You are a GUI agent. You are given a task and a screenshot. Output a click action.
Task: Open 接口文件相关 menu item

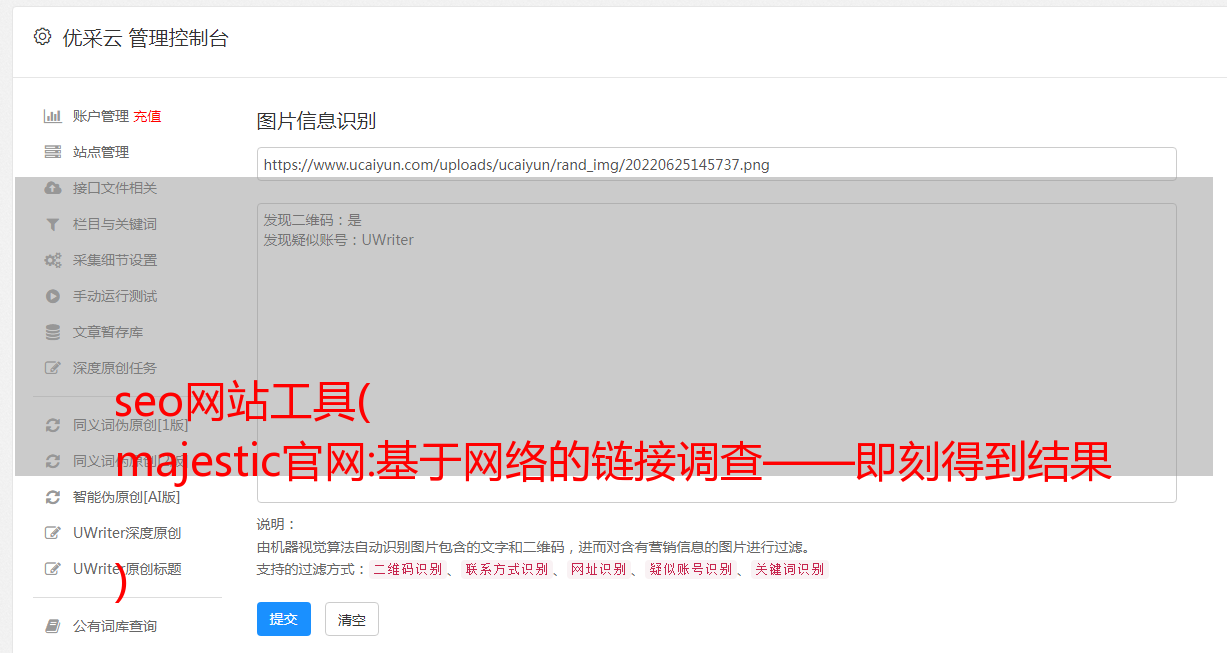point(115,188)
